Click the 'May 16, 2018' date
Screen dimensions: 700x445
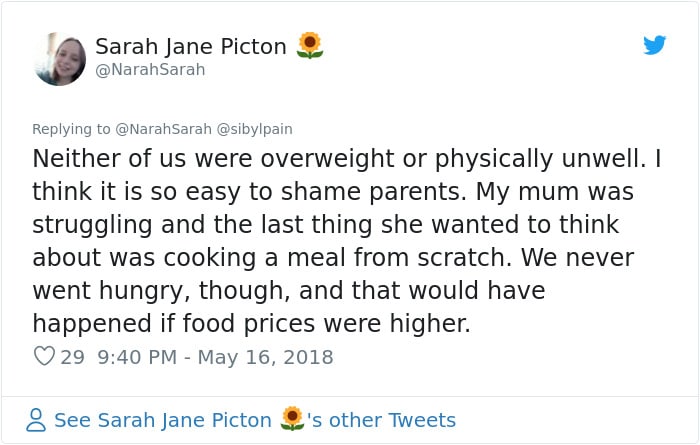(266, 357)
